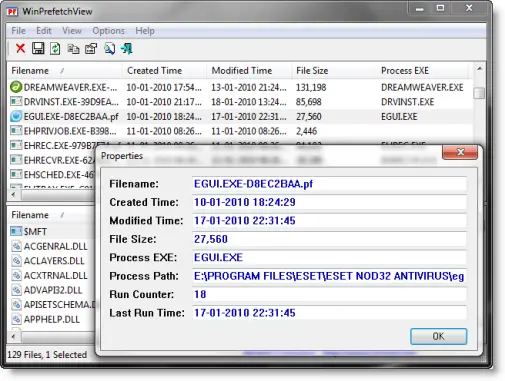Click the $MFT entry icon

16,231
